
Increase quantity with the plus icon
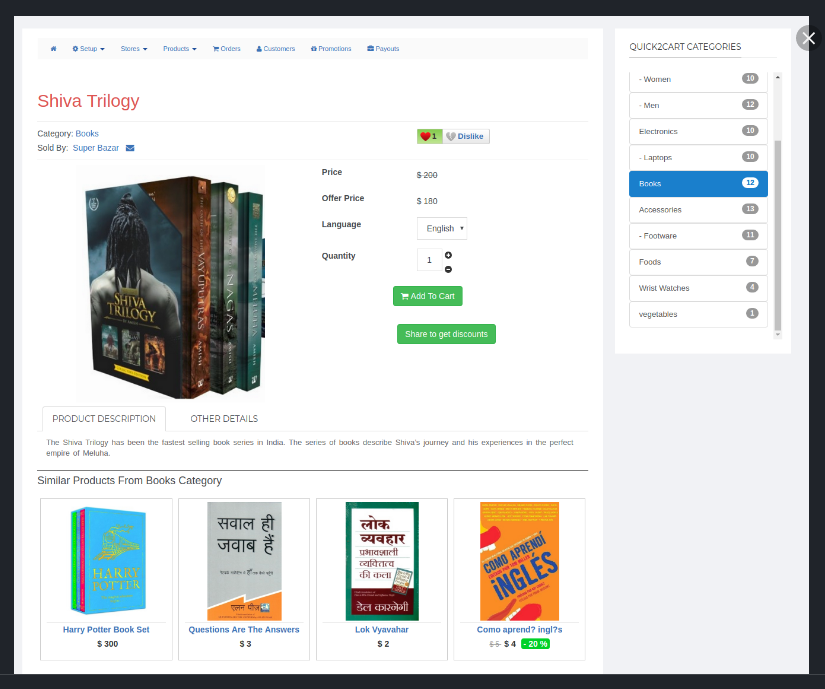click(448, 255)
